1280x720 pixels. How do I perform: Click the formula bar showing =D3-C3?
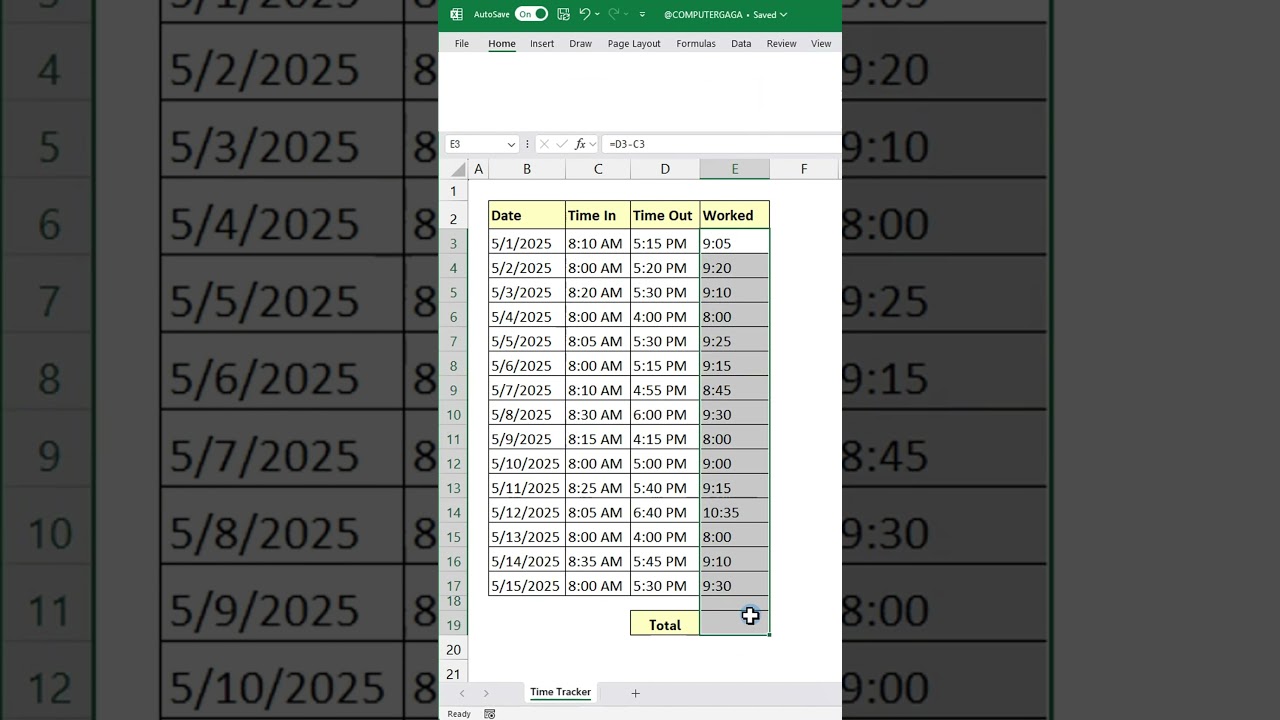(x=722, y=144)
